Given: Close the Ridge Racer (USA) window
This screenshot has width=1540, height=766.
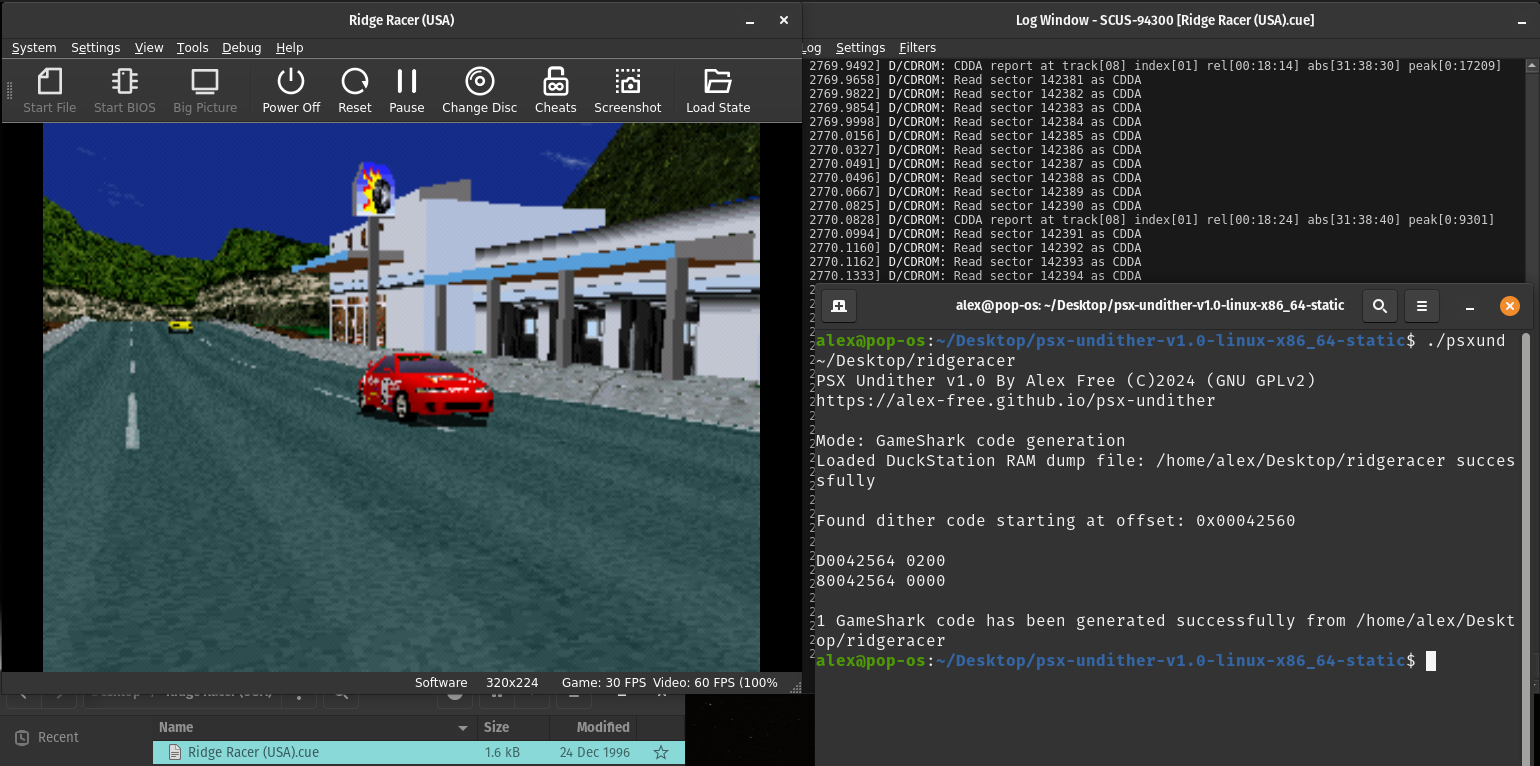Looking at the screenshot, I should pyautogui.click(x=785, y=20).
